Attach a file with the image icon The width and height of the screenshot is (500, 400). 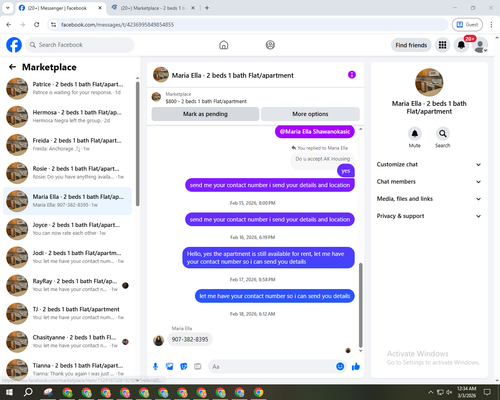click(170, 367)
